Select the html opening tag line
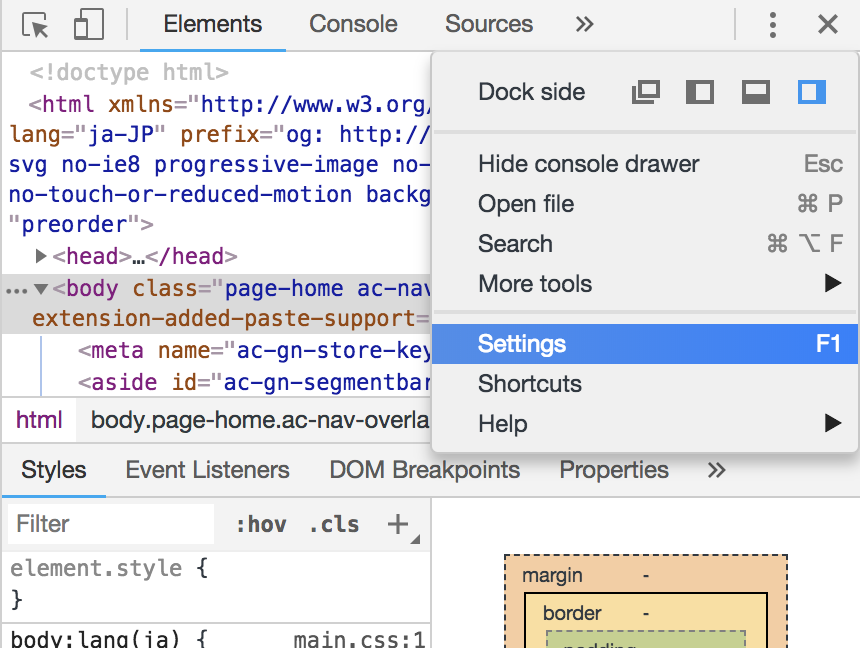 [x=229, y=104]
